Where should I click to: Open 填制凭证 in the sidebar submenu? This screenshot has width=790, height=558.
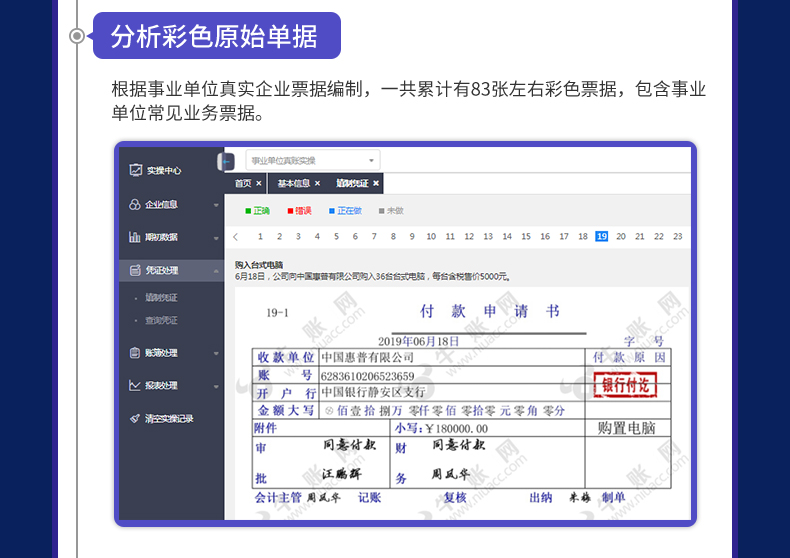[161, 297]
